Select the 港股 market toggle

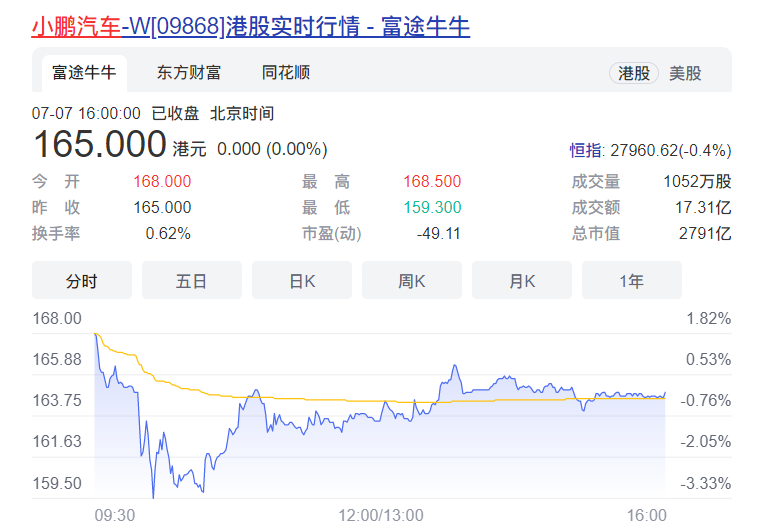633,73
